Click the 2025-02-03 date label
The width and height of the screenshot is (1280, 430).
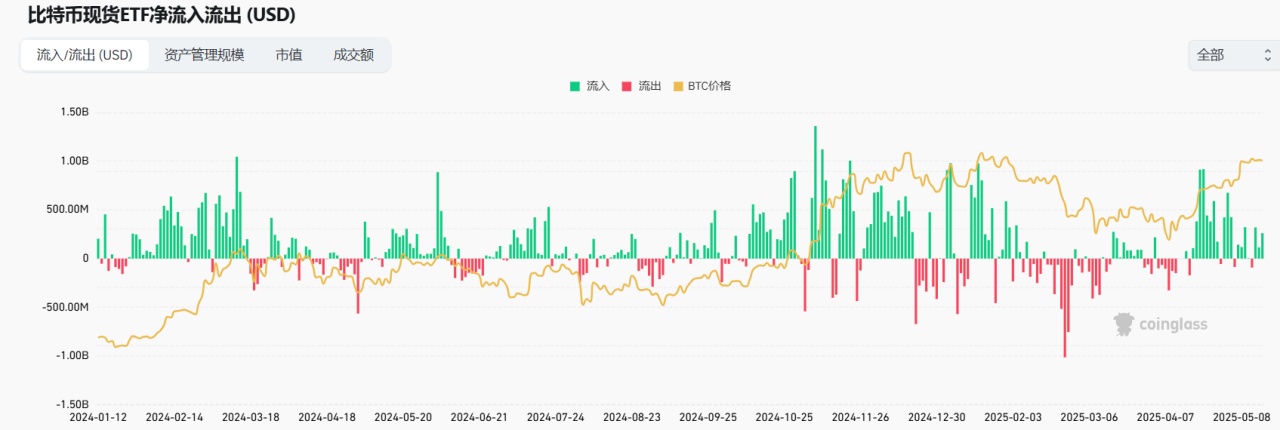[x=1013, y=417]
